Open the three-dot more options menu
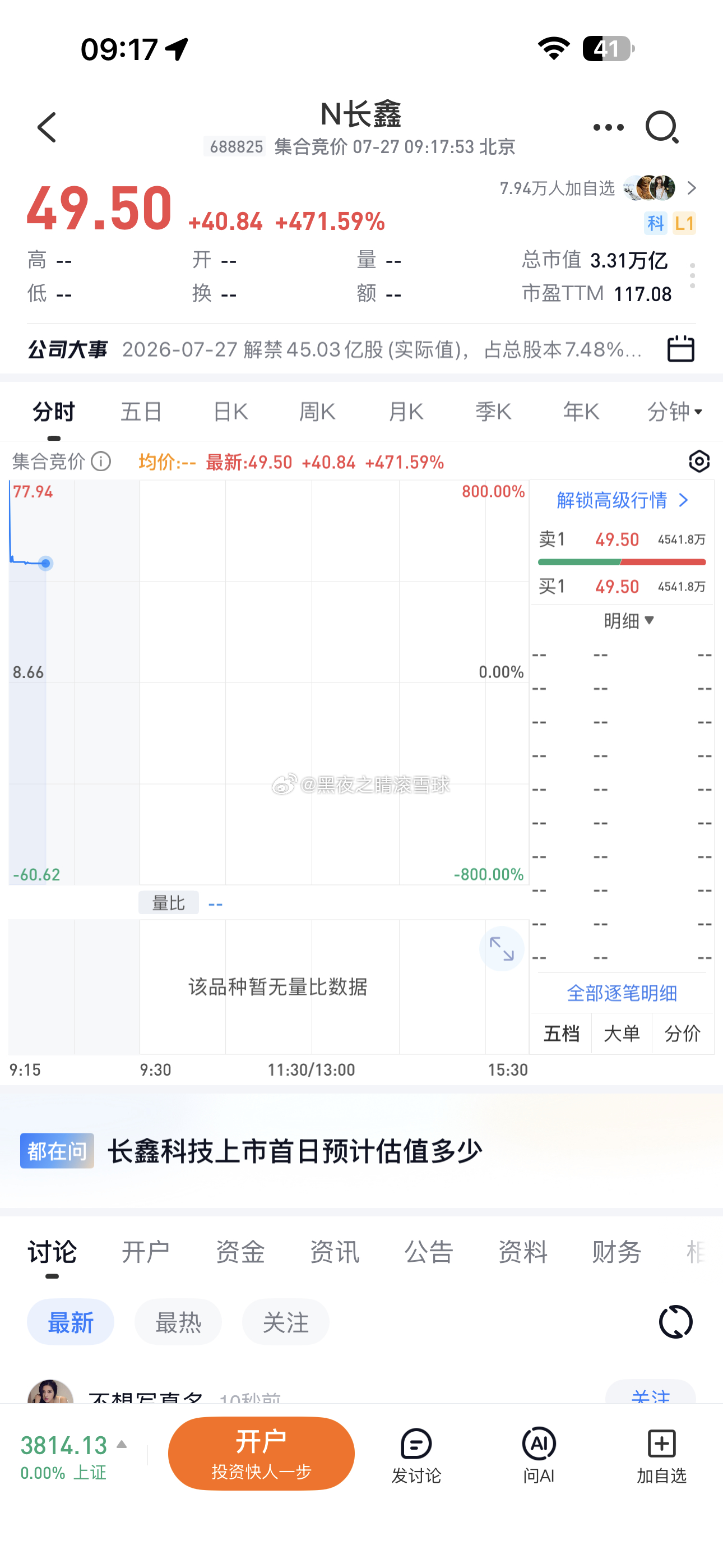This screenshot has height=1568, width=723. (x=608, y=127)
